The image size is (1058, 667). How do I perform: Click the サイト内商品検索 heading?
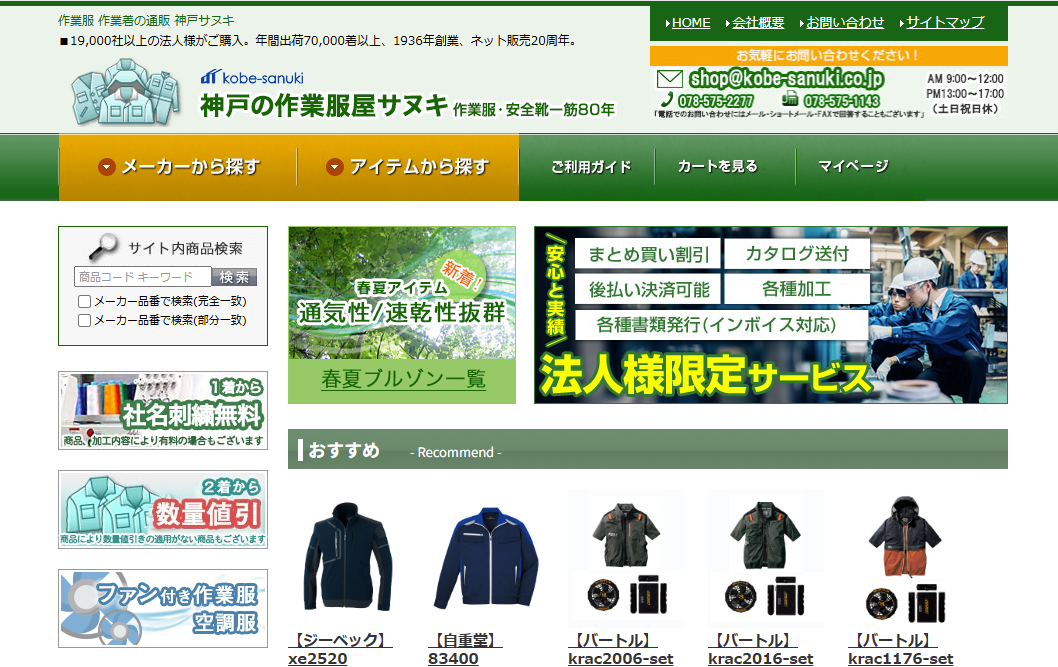(x=186, y=248)
